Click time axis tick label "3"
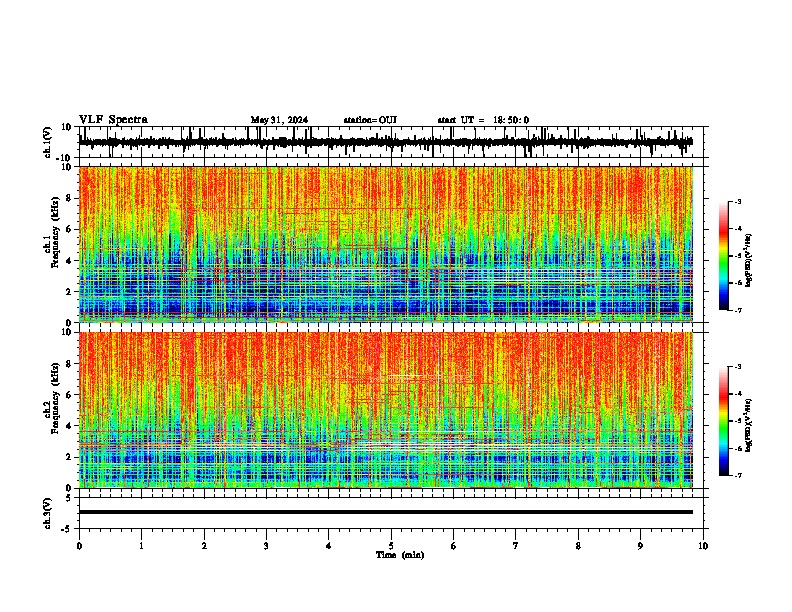 click(x=266, y=546)
